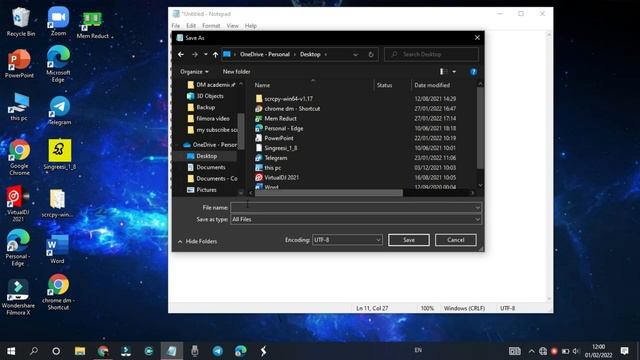
Task: Collapse with Hide Folders
Action: 198,242
